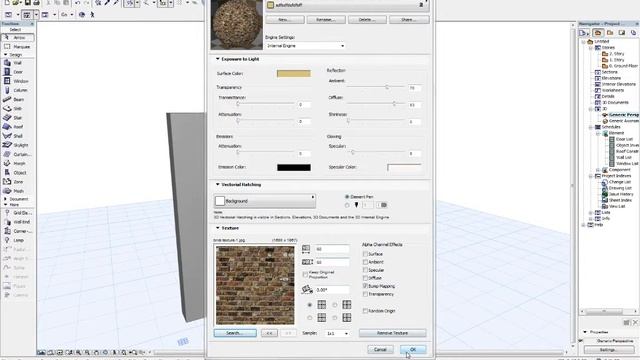Image resolution: width=640 pixels, height=360 pixels.
Task: Uncheck the Bump Mapping checkbox
Action: click(365, 286)
